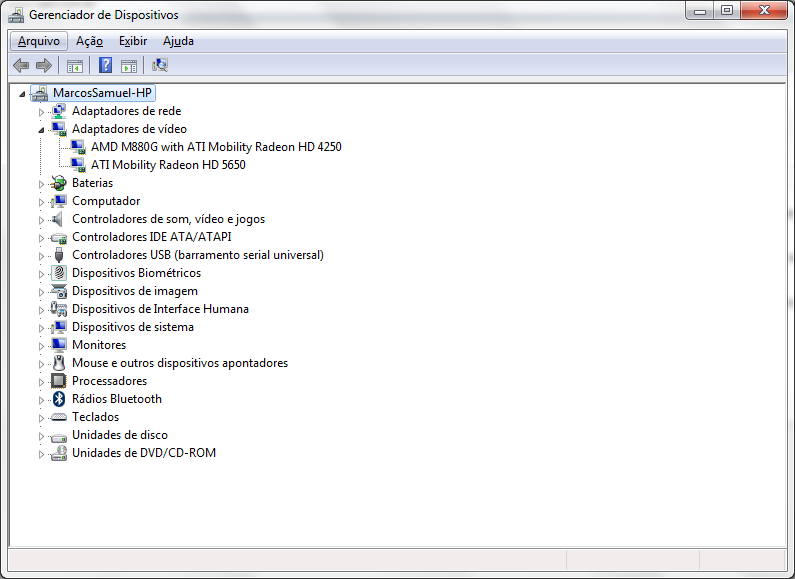Expand Controladores de som, vídeo e jogos
795x579 pixels.
tap(41, 220)
